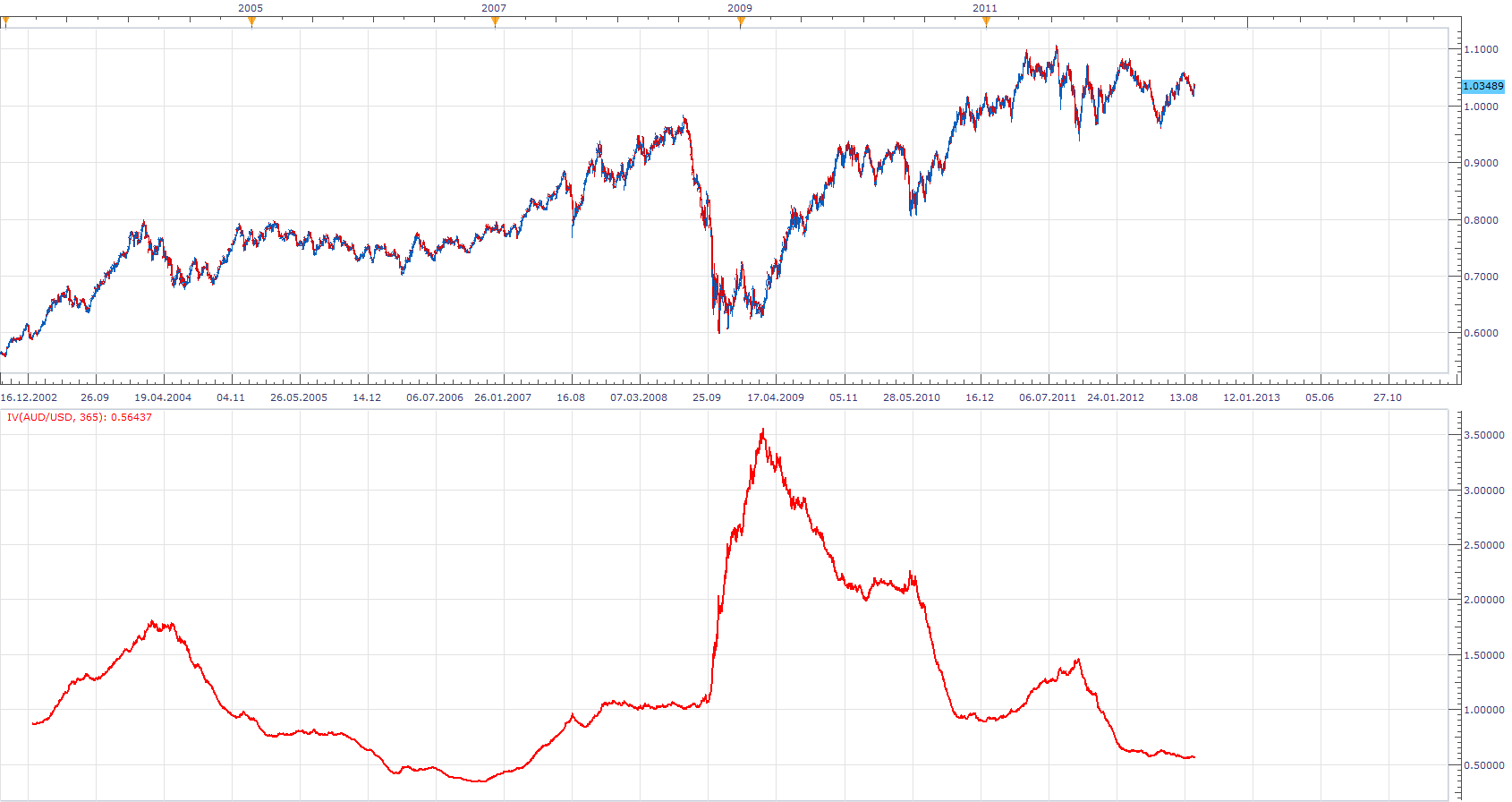Click the orange marker under 2011
Image resolution: width=1512 pixels, height=802 pixels.
point(986,22)
